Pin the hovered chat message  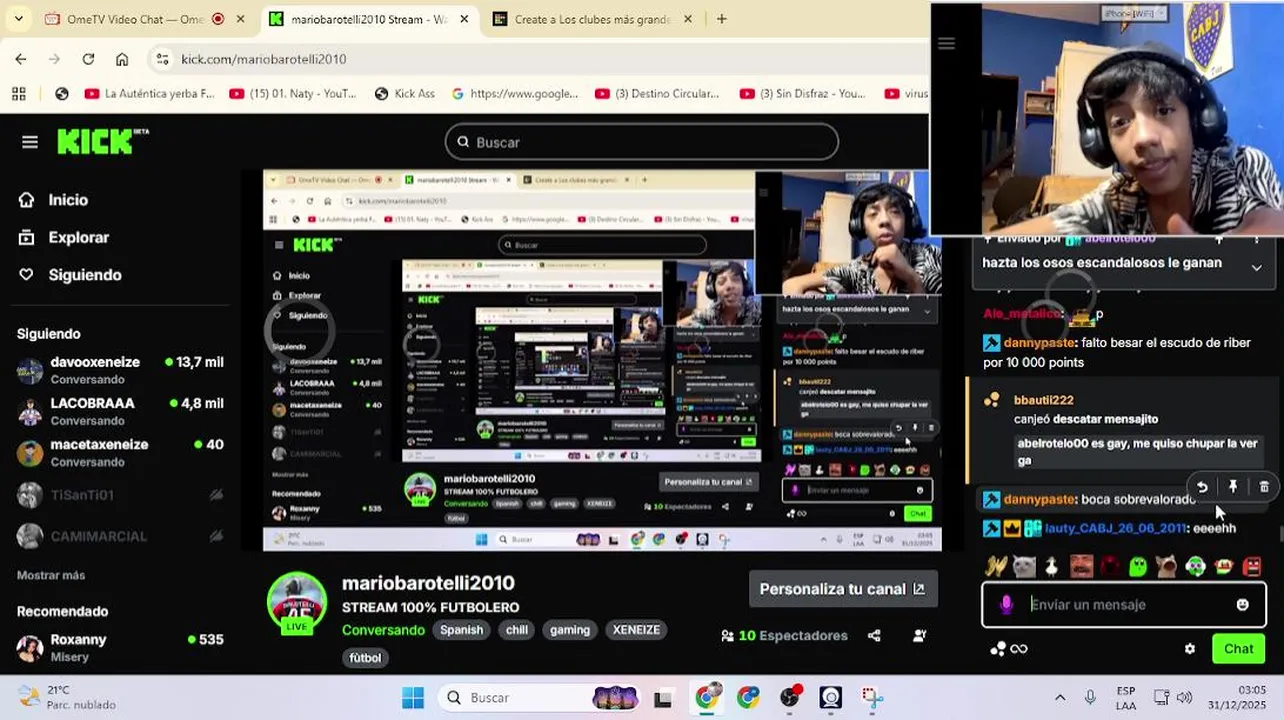(1233, 487)
